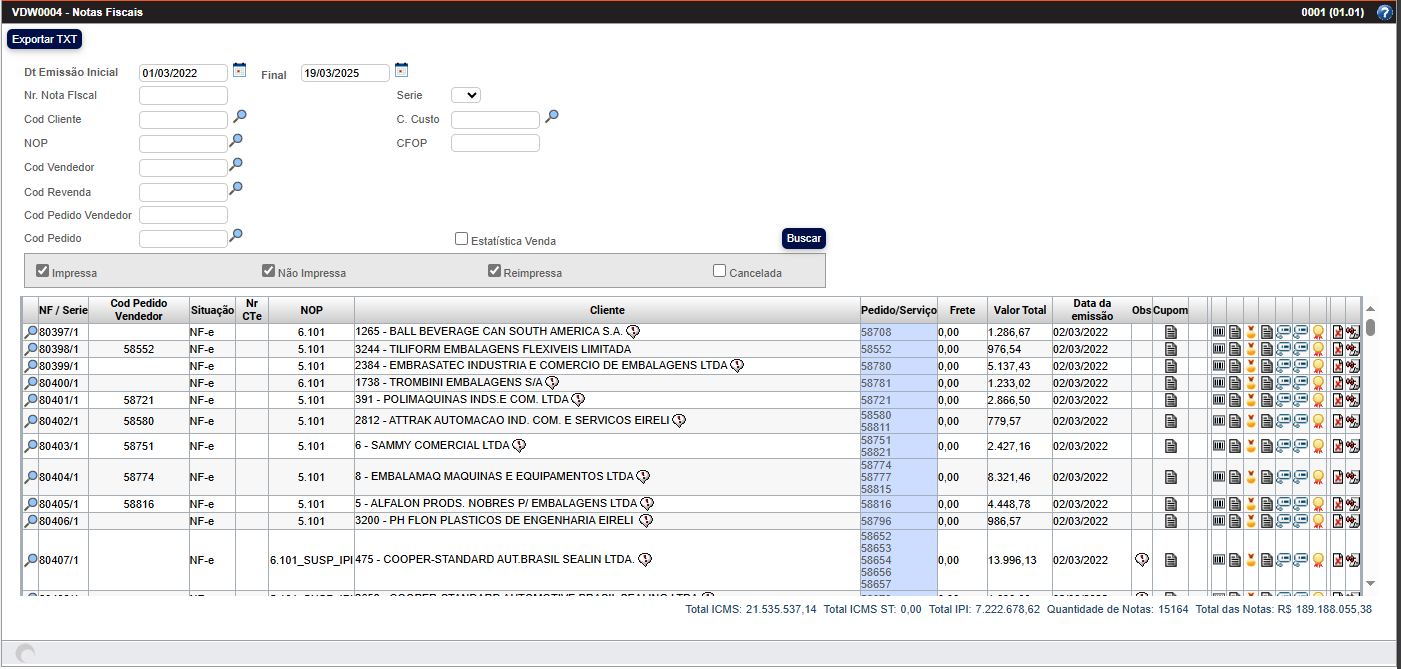The height and width of the screenshot is (669, 1401).
Task: Click the orange medal icon for NF 80398/1
Action: pyautogui.click(x=1250, y=349)
